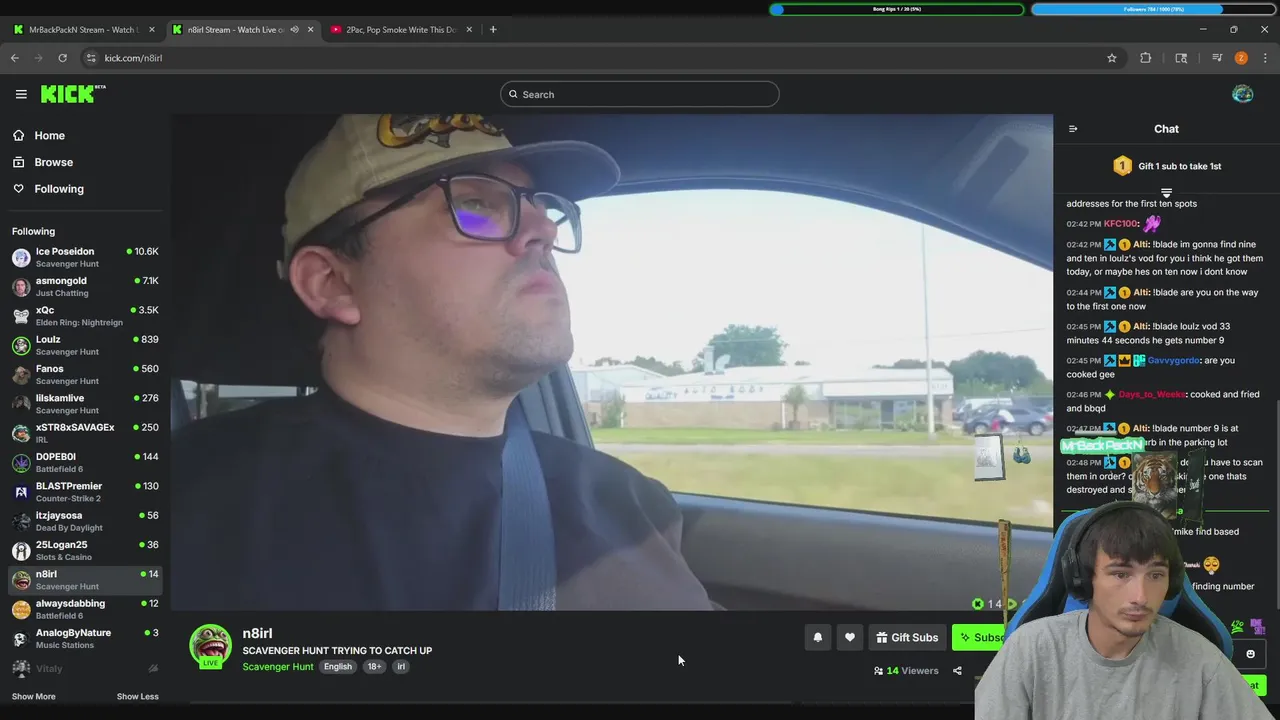Open 25Logan25 channel in following list
The height and width of the screenshot is (720, 1280).
pyautogui.click(x=85, y=551)
